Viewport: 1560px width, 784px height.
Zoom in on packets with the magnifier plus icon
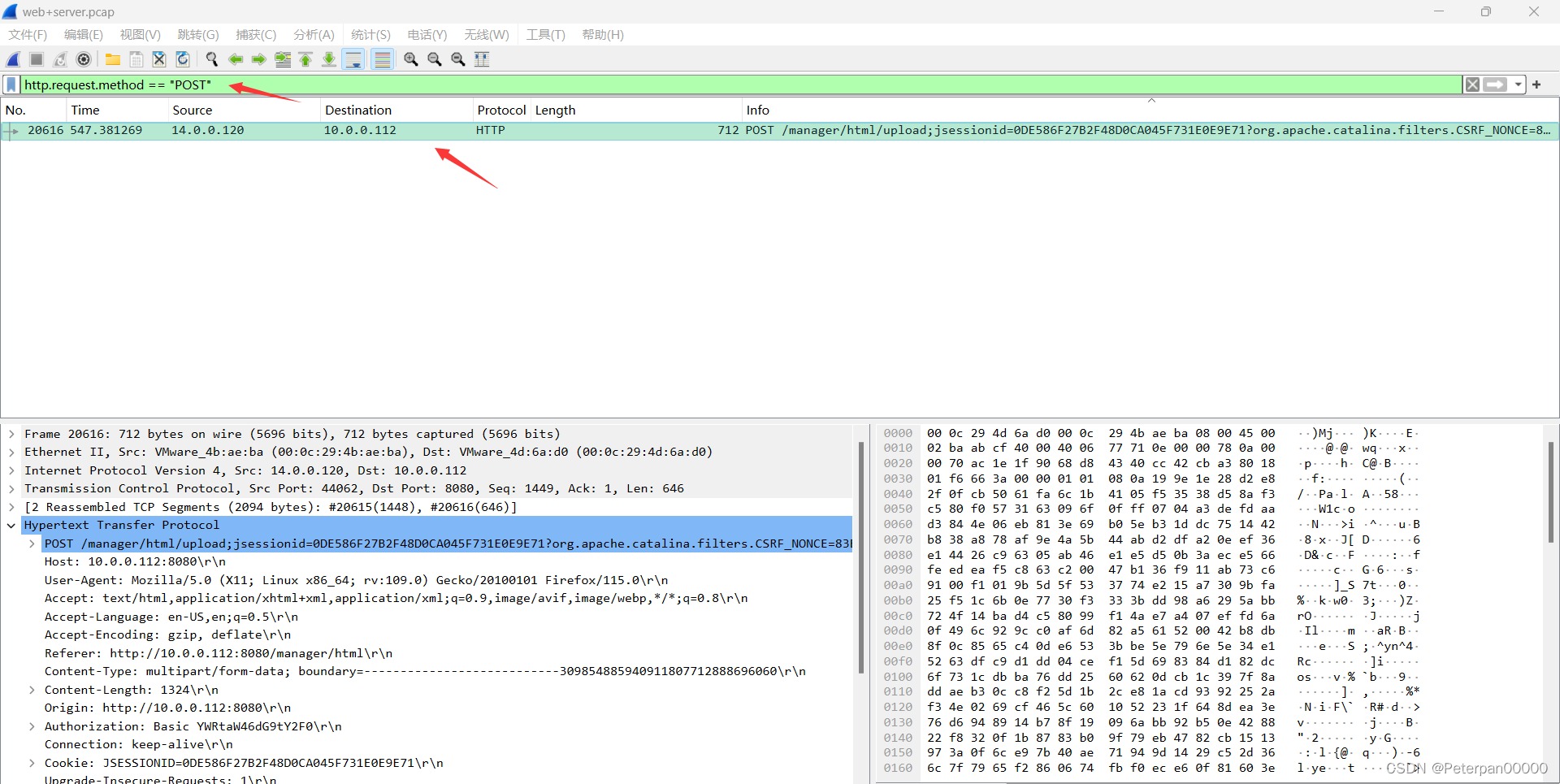coord(410,58)
